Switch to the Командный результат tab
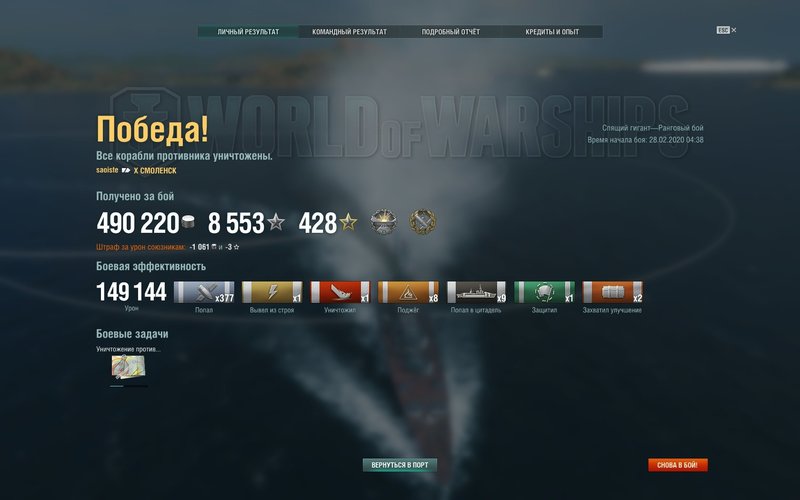Viewport: 800px width, 500px height. pyautogui.click(x=349, y=32)
